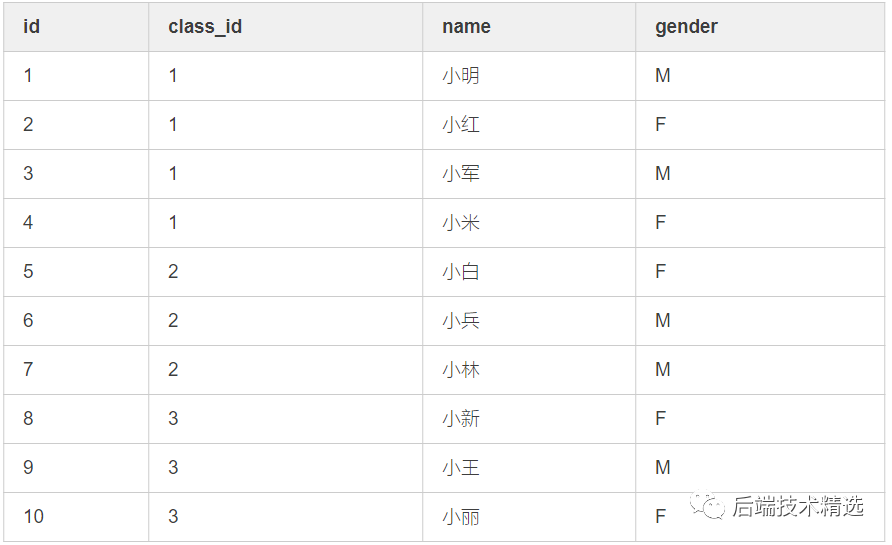Select the name cell 小白
This screenshot has height=545, width=892.
[x=461, y=272]
